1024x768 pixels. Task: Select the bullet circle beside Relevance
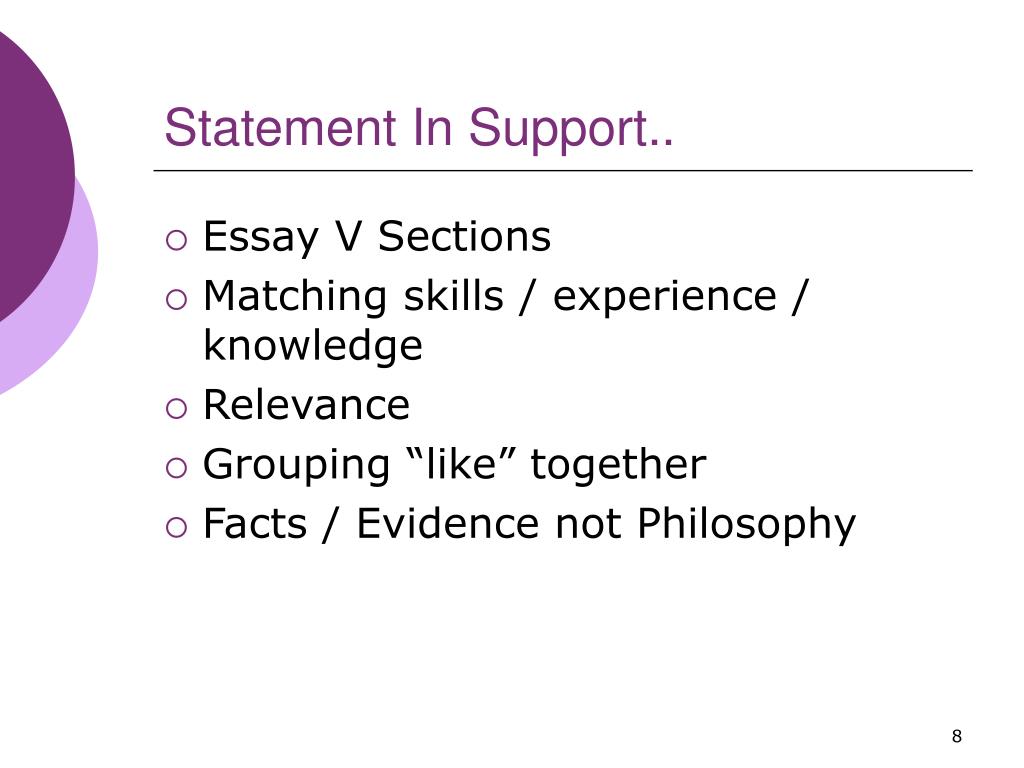click(176, 409)
